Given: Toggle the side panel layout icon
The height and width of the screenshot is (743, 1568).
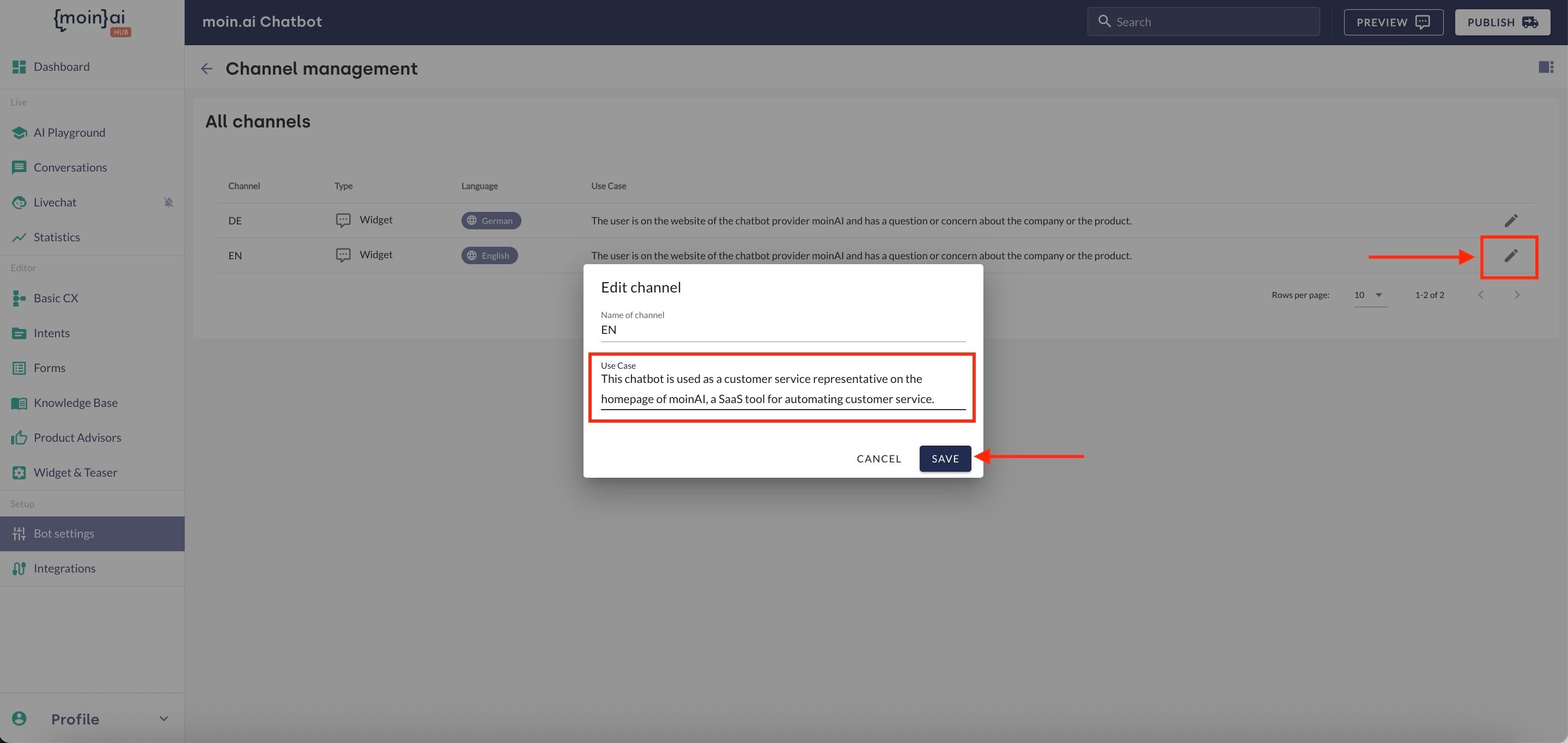Looking at the screenshot, I should click(x=1546, y=67).
